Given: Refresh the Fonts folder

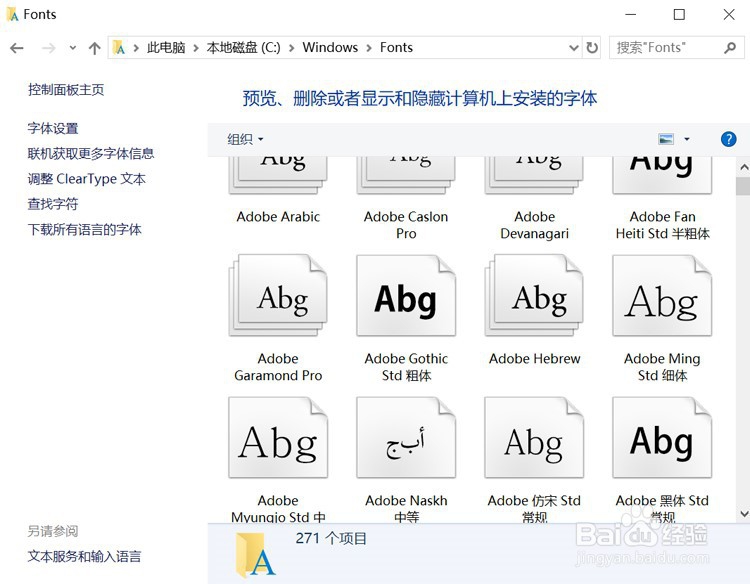Looking at the screenshot, I should [592, 48].
